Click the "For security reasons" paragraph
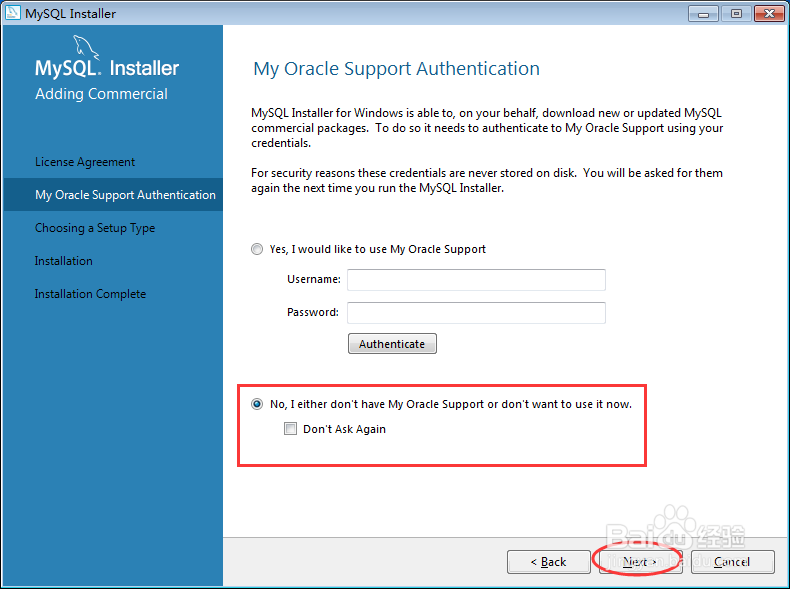This screenshot has height=589, width=790. tap(487, 180)
